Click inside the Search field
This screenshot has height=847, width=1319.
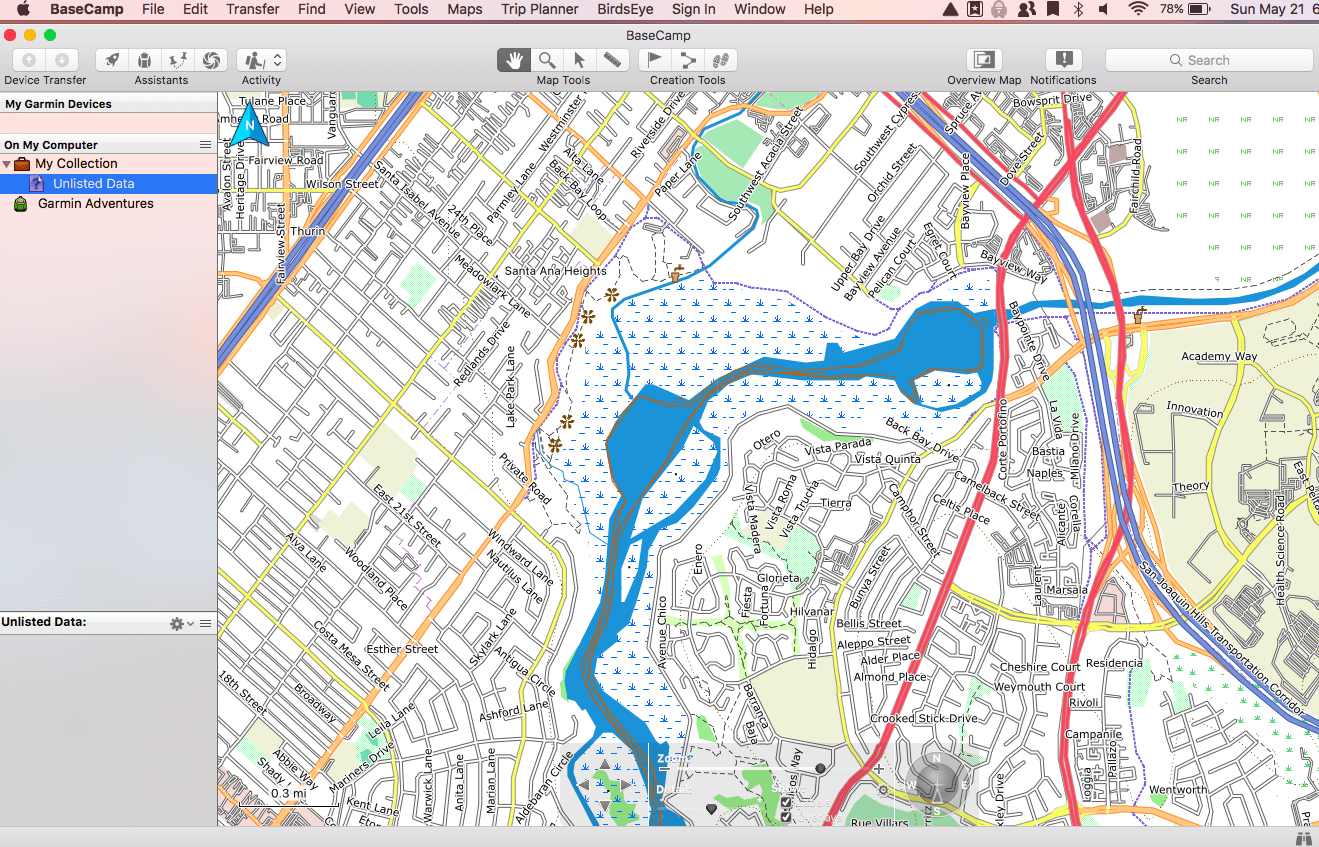(1209, 60)
